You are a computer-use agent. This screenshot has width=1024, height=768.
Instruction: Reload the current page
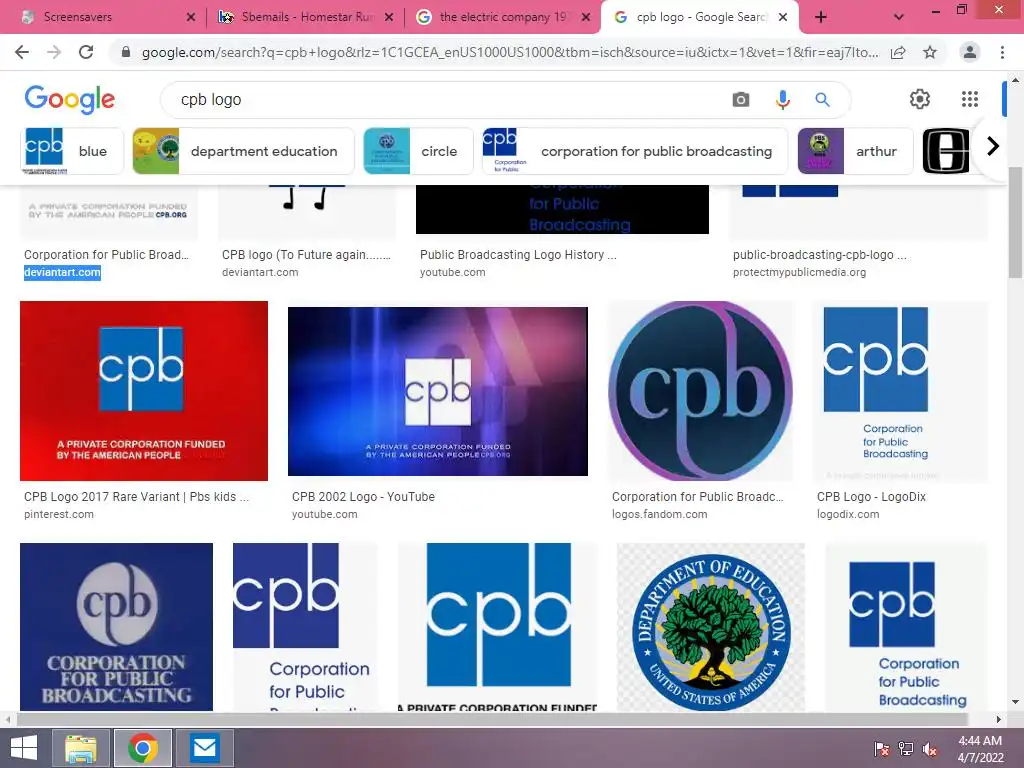tap(86, 52)
